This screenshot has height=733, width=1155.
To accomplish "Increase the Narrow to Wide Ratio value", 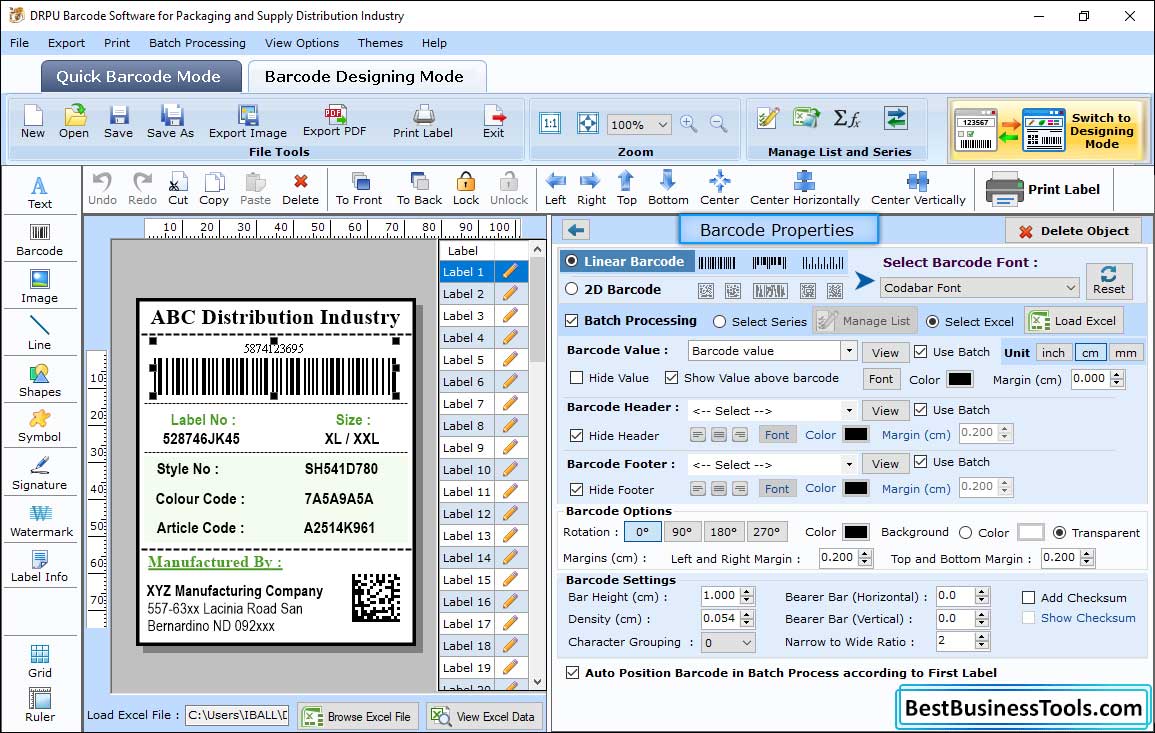I will [x=981, y=637].
